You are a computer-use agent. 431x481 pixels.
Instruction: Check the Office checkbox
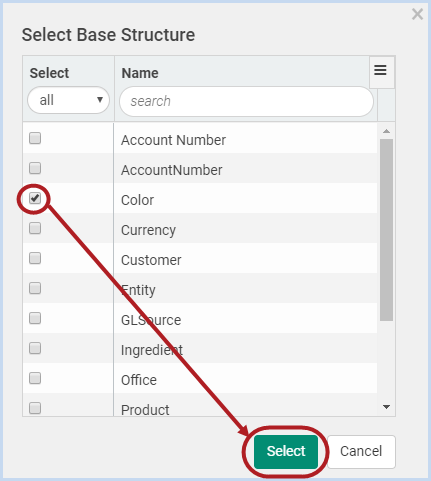(x=35, y=378)
